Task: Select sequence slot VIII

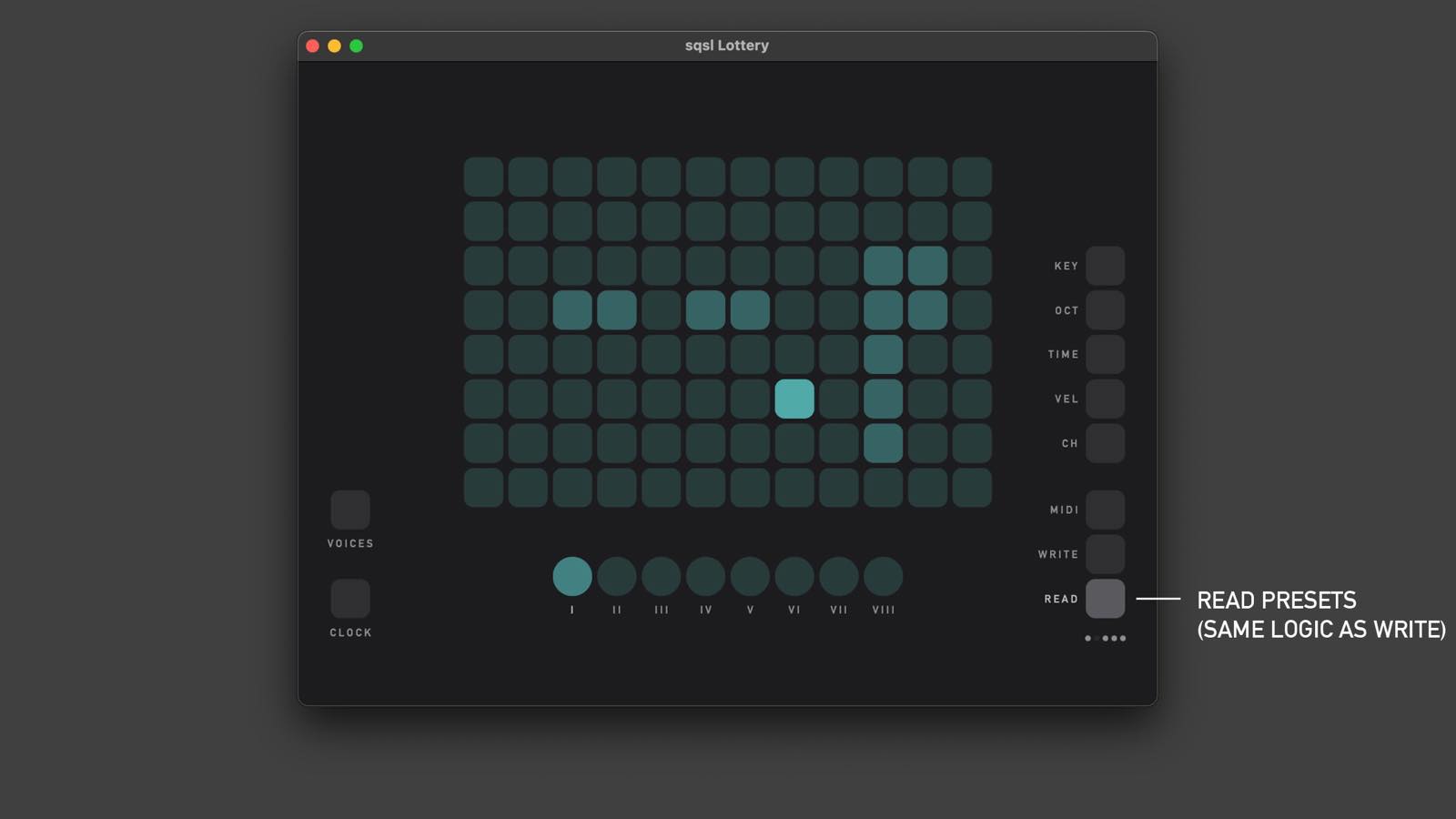Action: click(883, 576)
